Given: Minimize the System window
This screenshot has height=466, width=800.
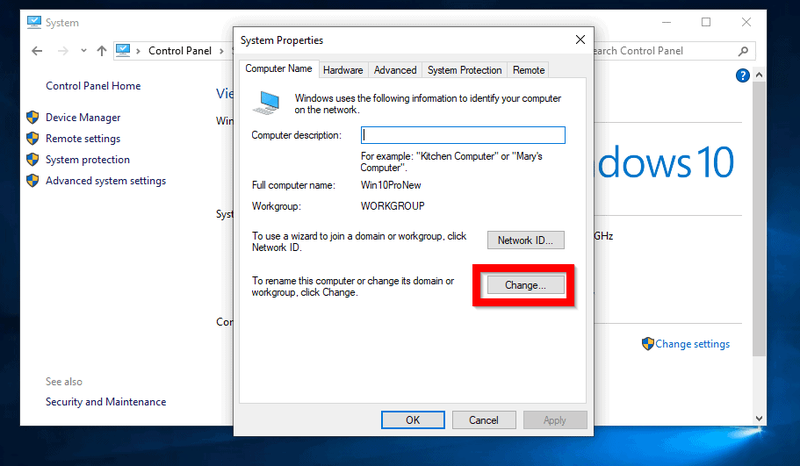Looking at the screenshot, I should [666, 22].
